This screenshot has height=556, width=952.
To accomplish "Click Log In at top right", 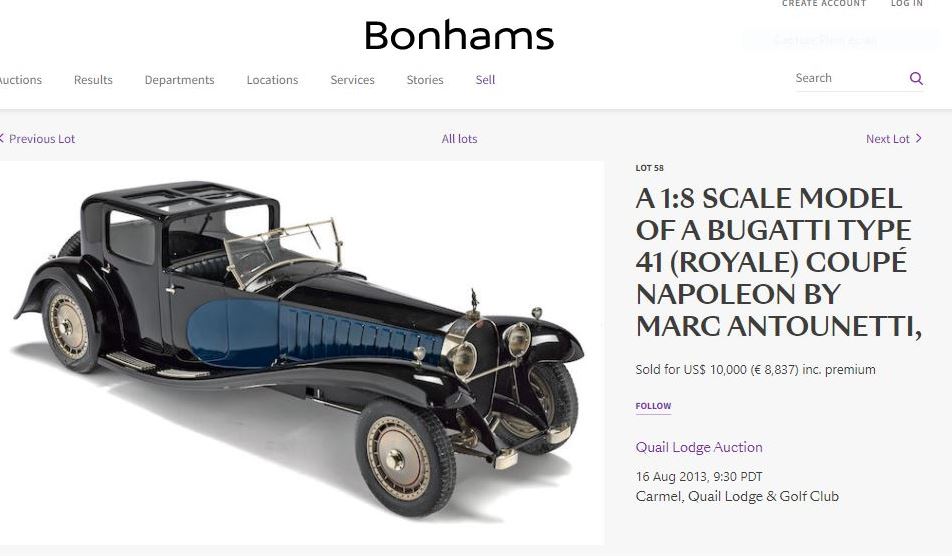I will [906, 4].
